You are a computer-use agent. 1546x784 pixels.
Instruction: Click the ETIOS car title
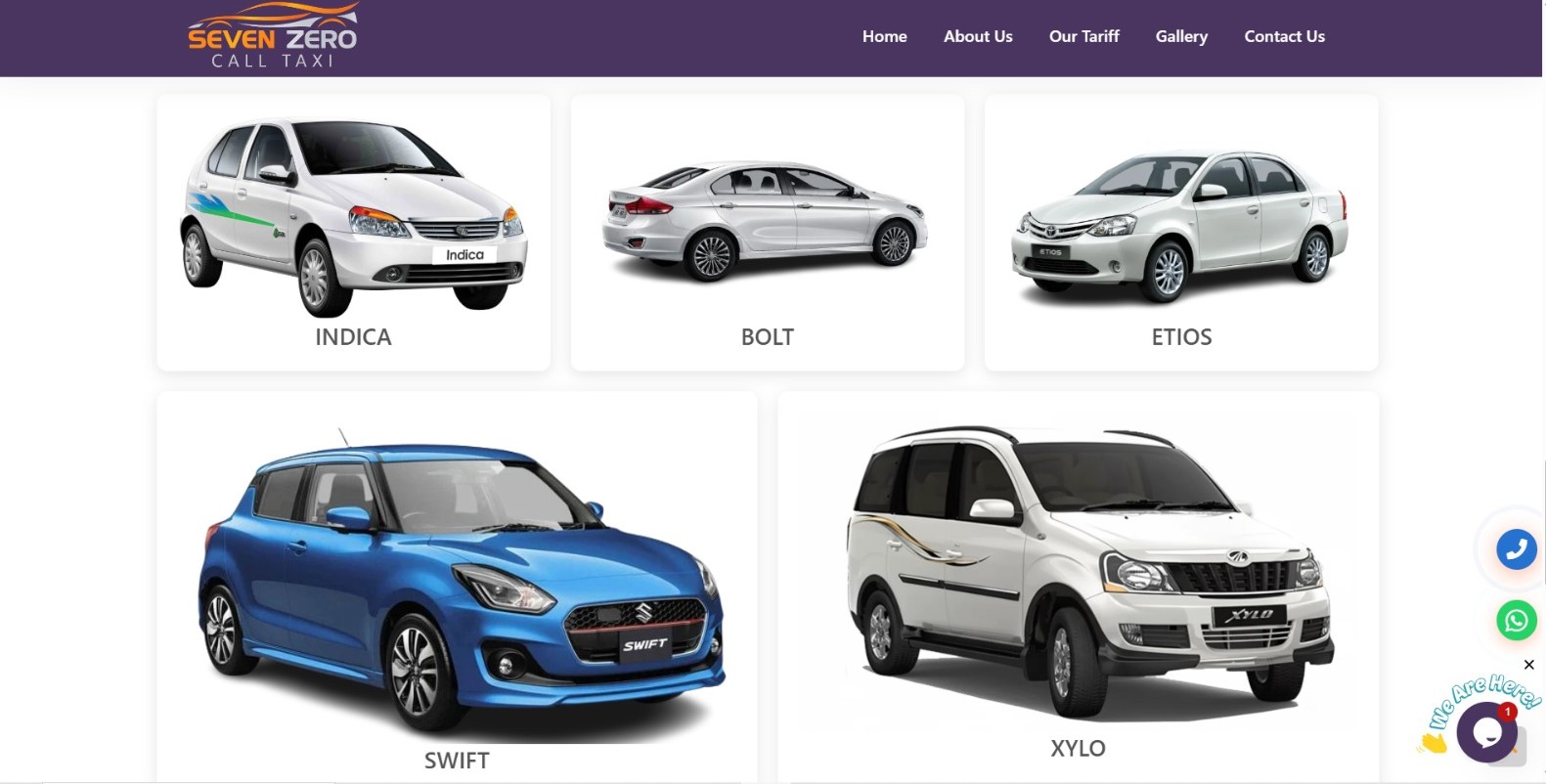point(1181,337)
